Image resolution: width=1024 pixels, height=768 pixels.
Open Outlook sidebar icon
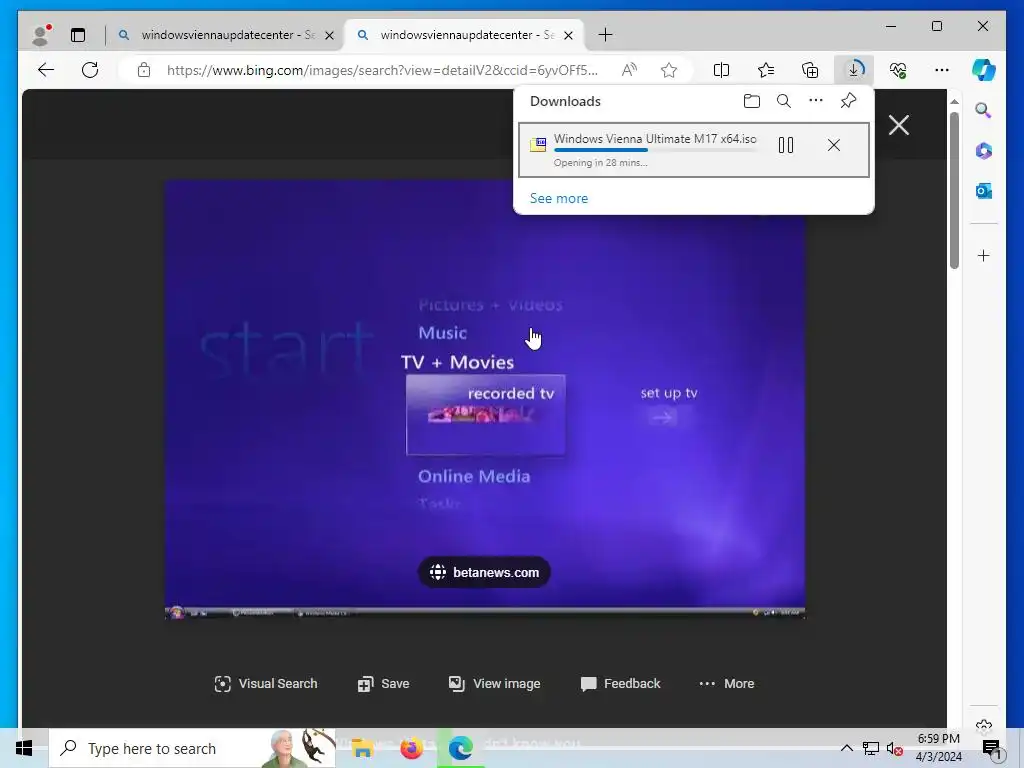point(984,191)
